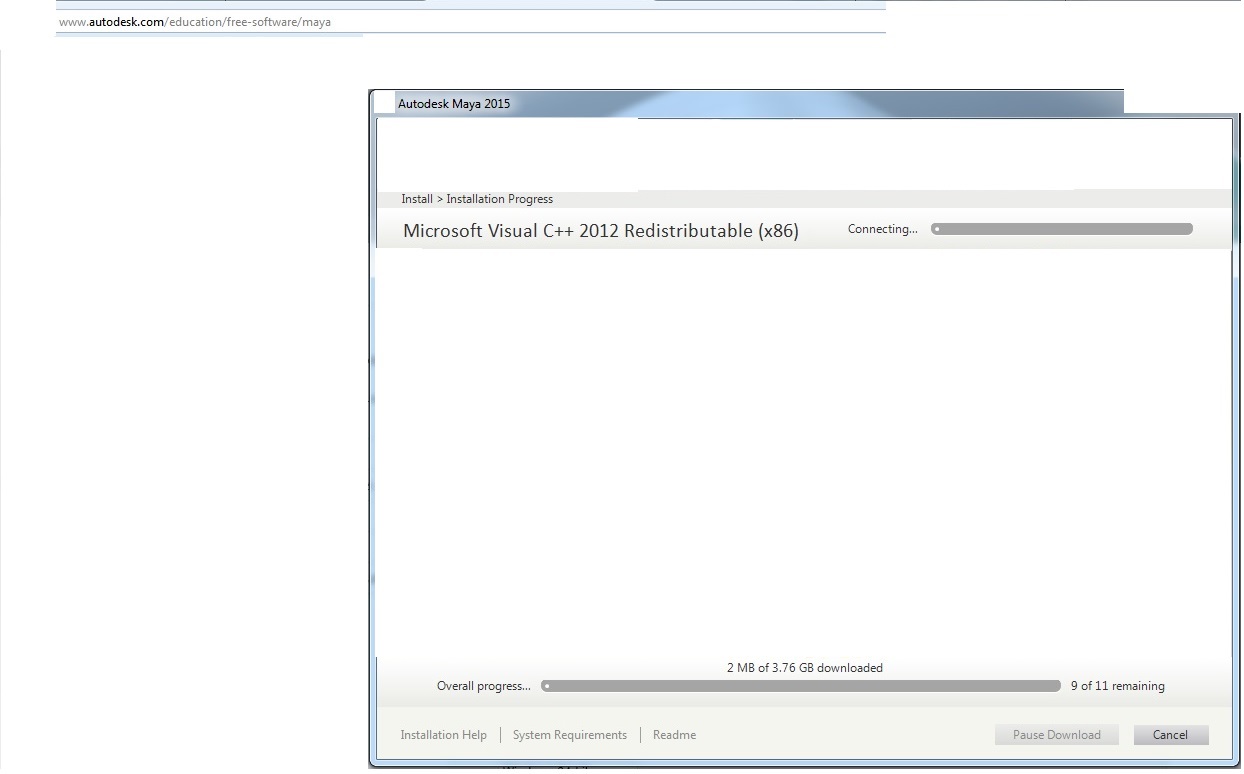Click the Pause Download button
Image resolution: width=1244 pixels, height=774 pixels.
(x=1056, y=735)
